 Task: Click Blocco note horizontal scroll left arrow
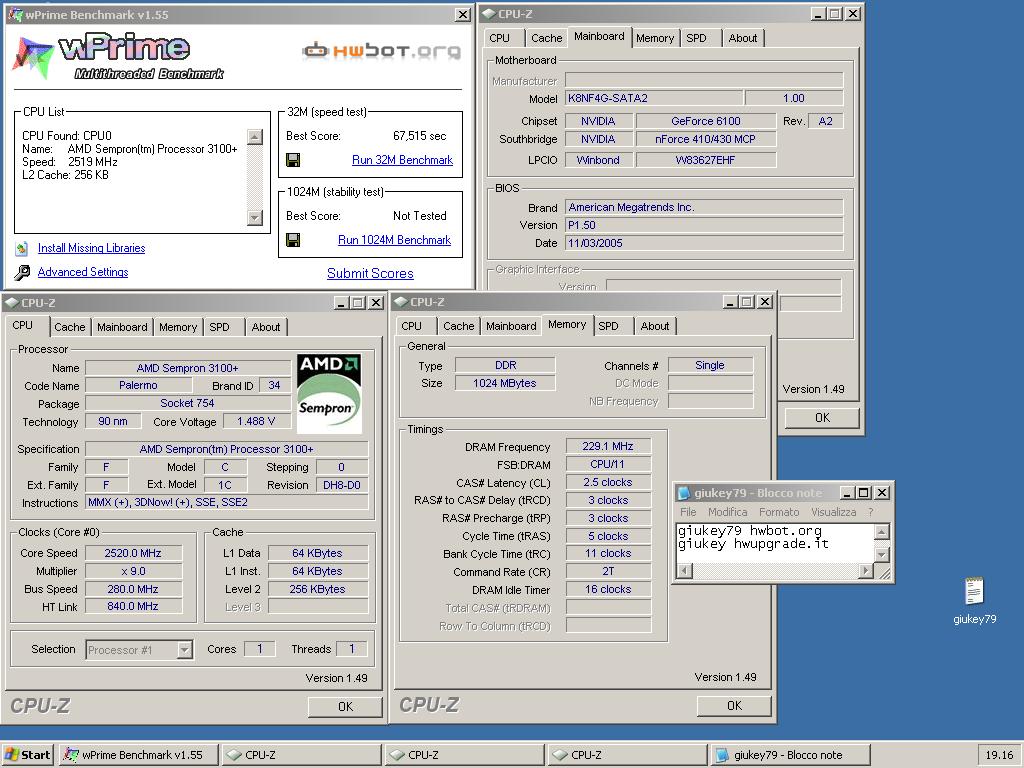(x=684, y=571)
